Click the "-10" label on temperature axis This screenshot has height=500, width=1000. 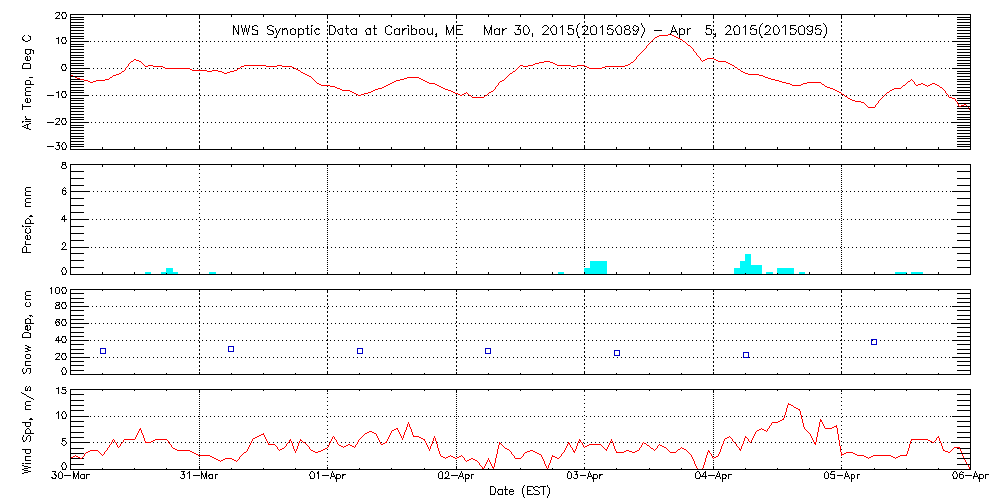(x=55, y=94)
